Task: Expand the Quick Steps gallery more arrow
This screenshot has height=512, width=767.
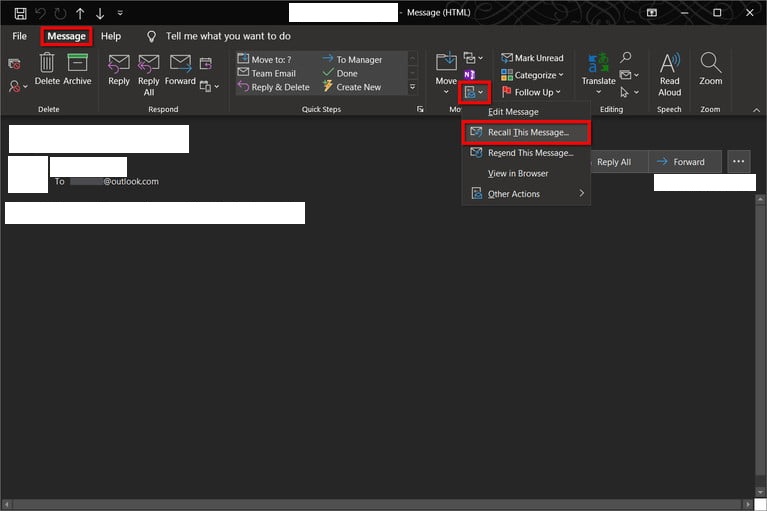Action: click(412, 87)
